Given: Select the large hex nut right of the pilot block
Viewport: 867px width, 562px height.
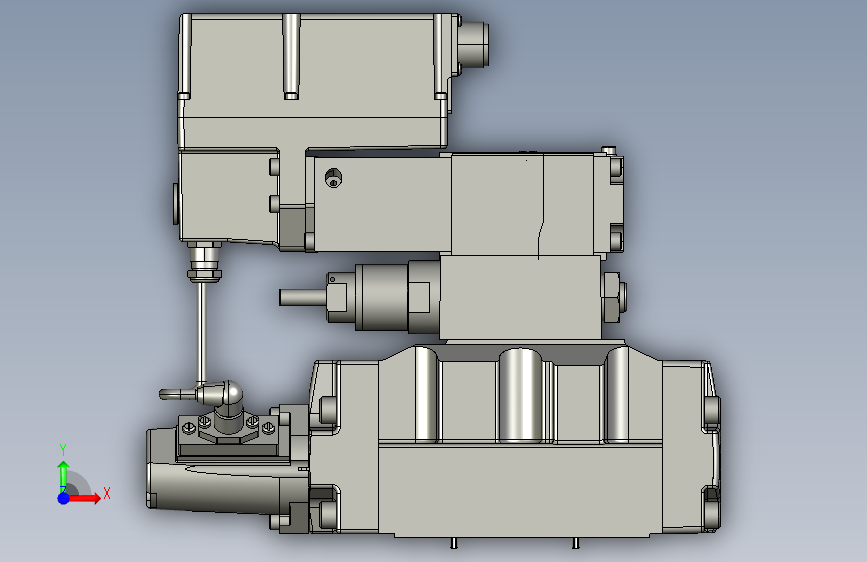Looking at the screenshot, I should coord(614,296).
